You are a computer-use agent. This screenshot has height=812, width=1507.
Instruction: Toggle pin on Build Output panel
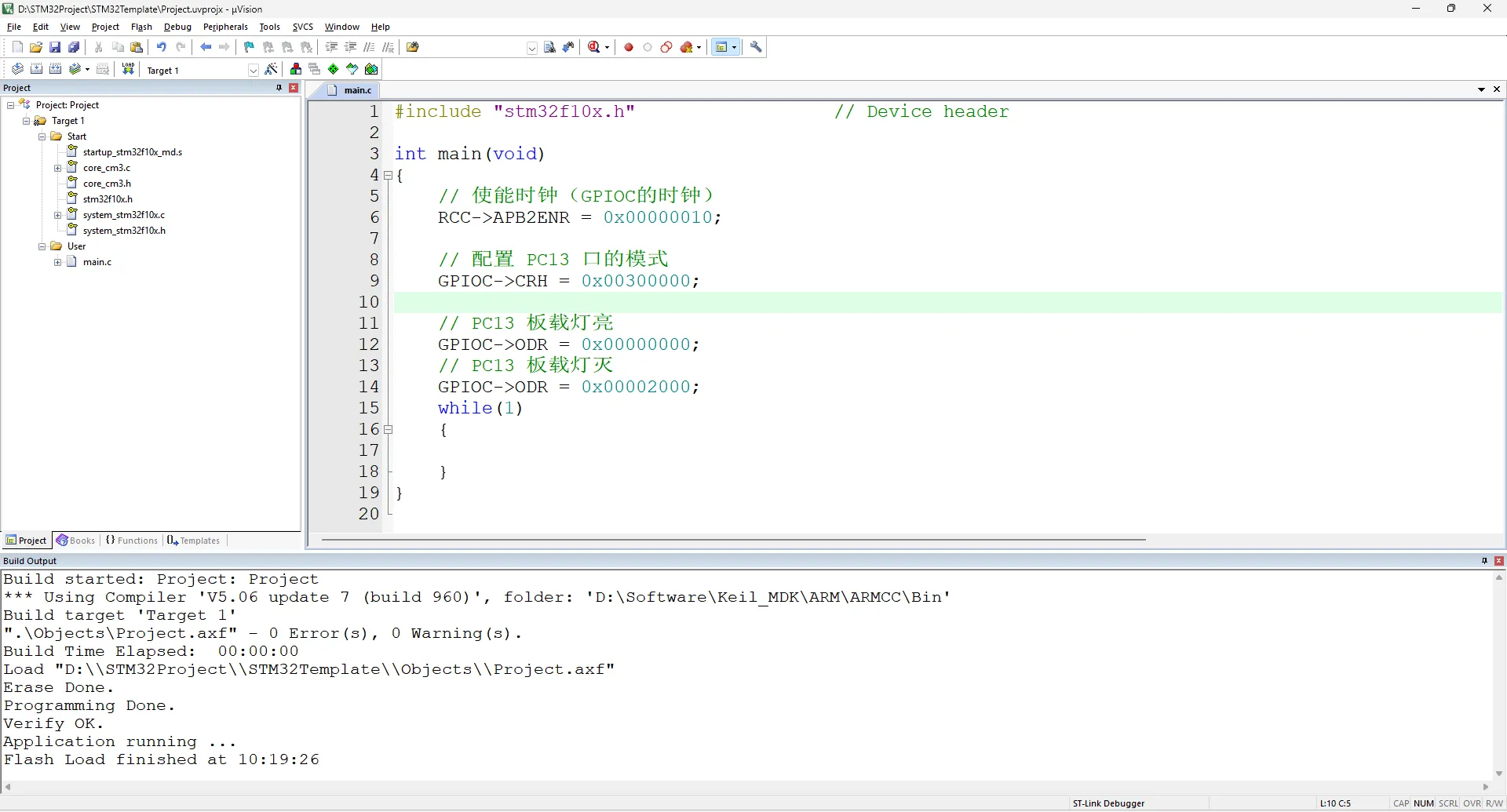(1484, 561)
